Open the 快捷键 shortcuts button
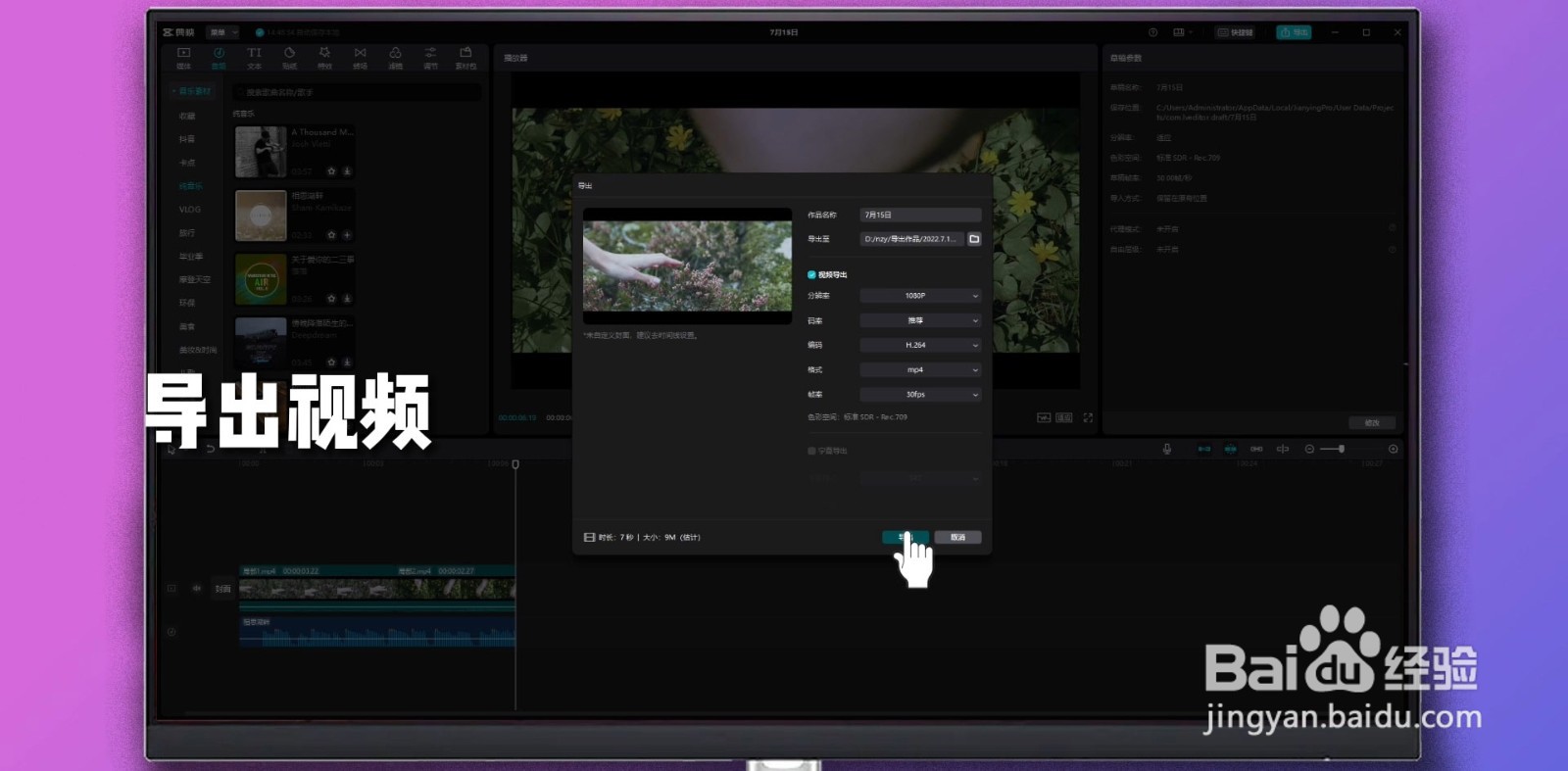 pos(1236,32)
